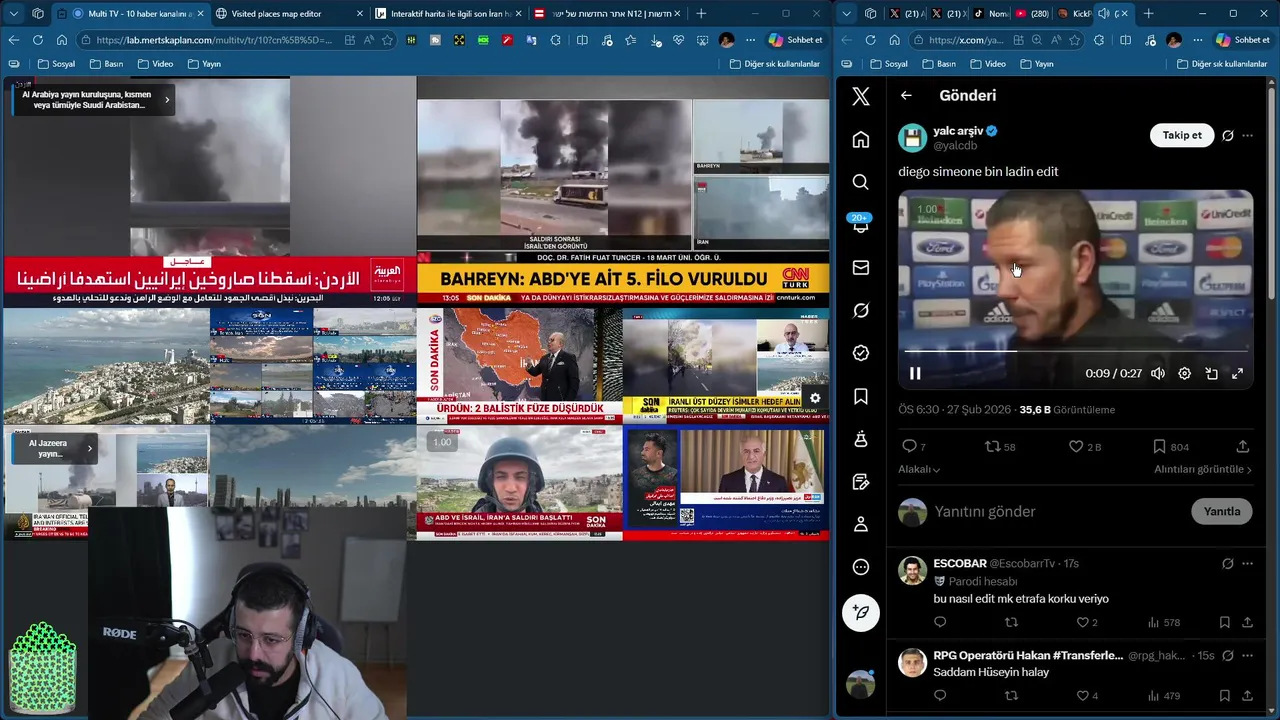Open tab actions dropdown in left window

tap(13, 14)
